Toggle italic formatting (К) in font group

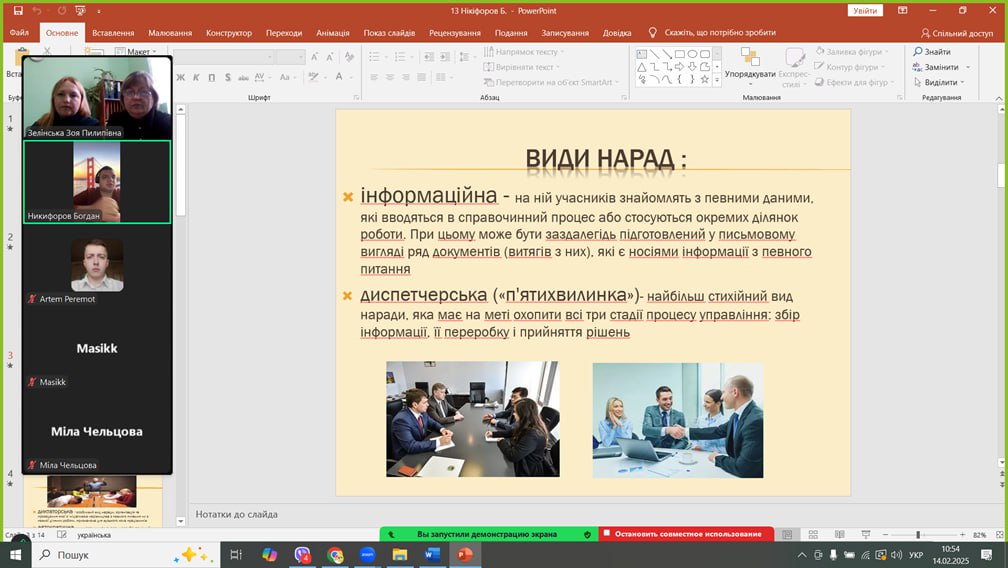tap(195, 78)
